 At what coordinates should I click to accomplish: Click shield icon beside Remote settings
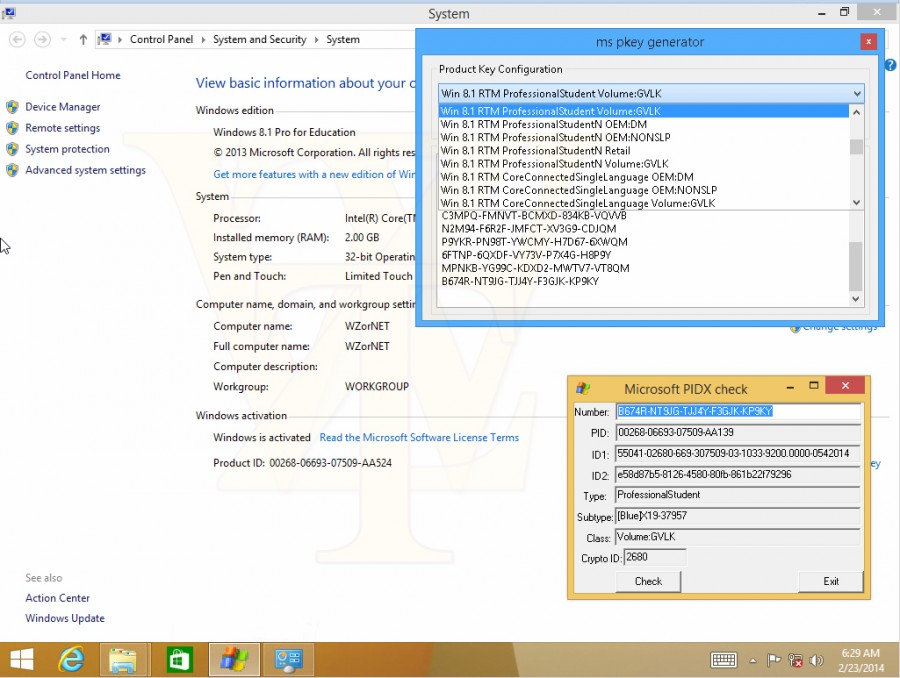[12, 128]
